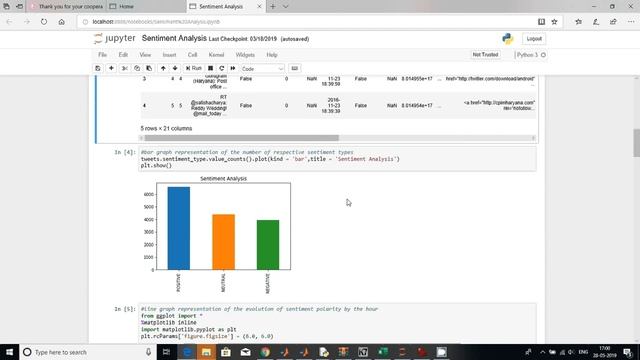Open File Explorer from taskbar
The width and height of the screenshot is (640, 360).
click(206, 352)
